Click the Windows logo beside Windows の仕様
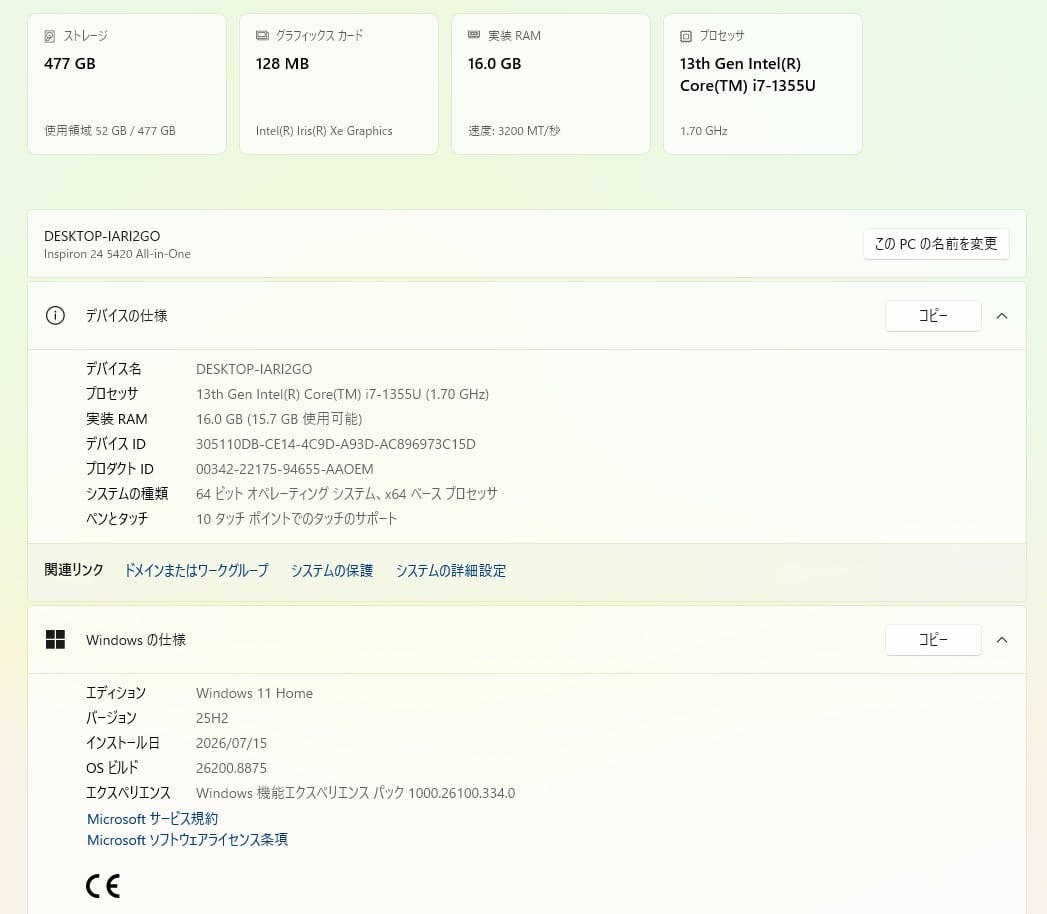 pos(55,640)
